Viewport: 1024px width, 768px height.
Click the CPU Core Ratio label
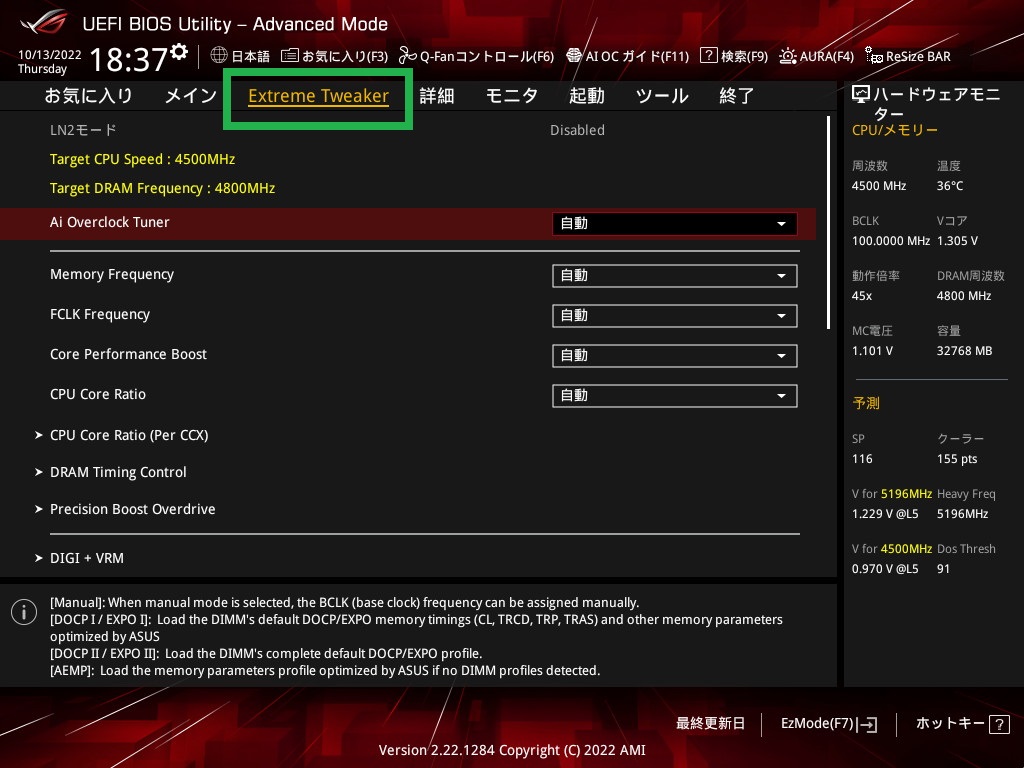tap(98, 394)
